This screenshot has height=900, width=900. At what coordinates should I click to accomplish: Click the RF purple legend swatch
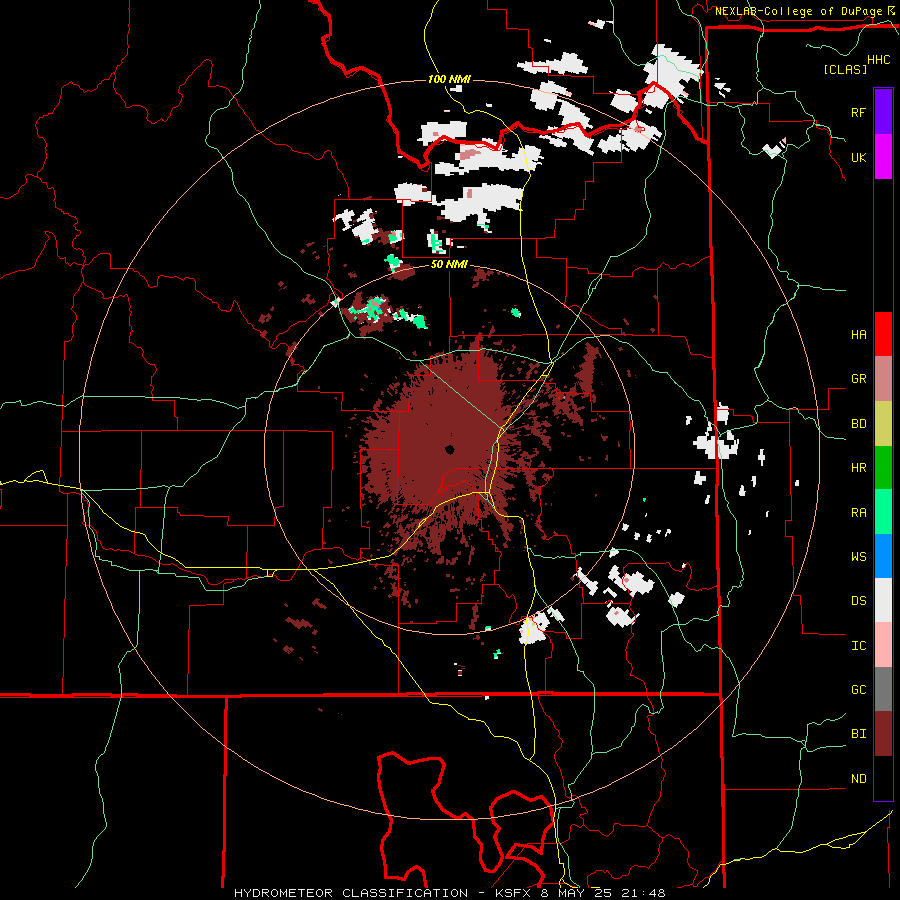(x=883, y=111)
